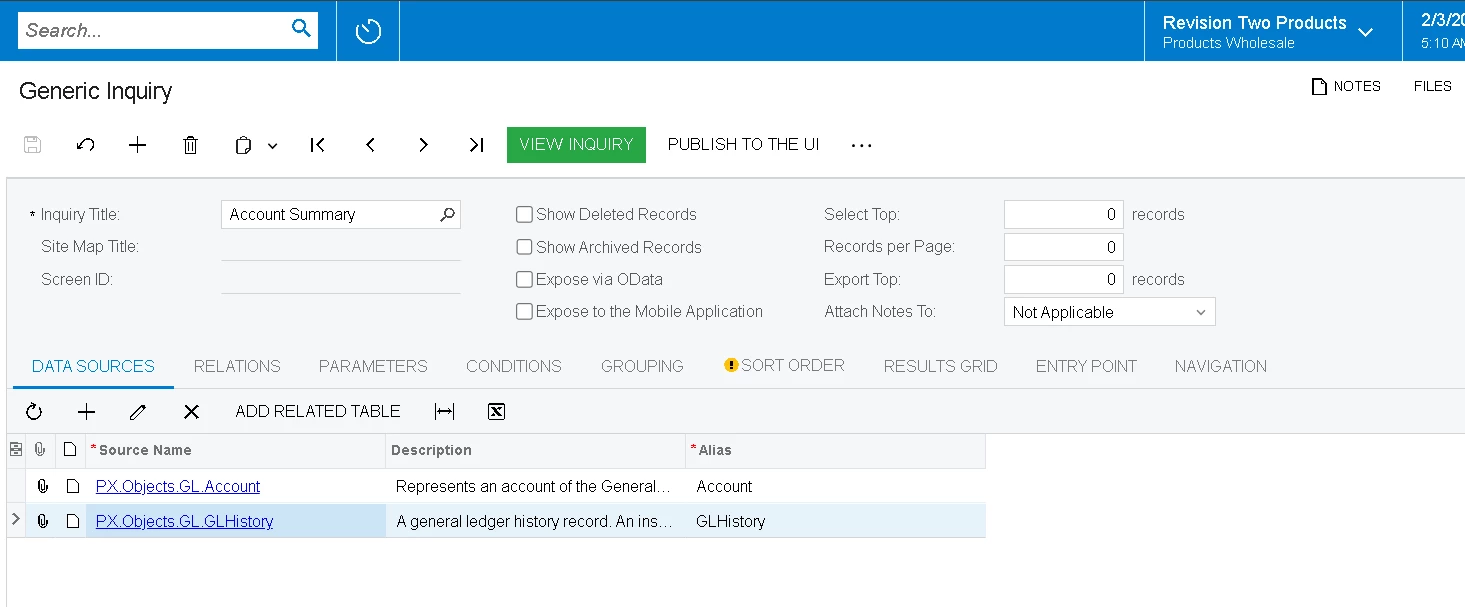
Task: Open the Notes panel
Action: click(1346, 87)
